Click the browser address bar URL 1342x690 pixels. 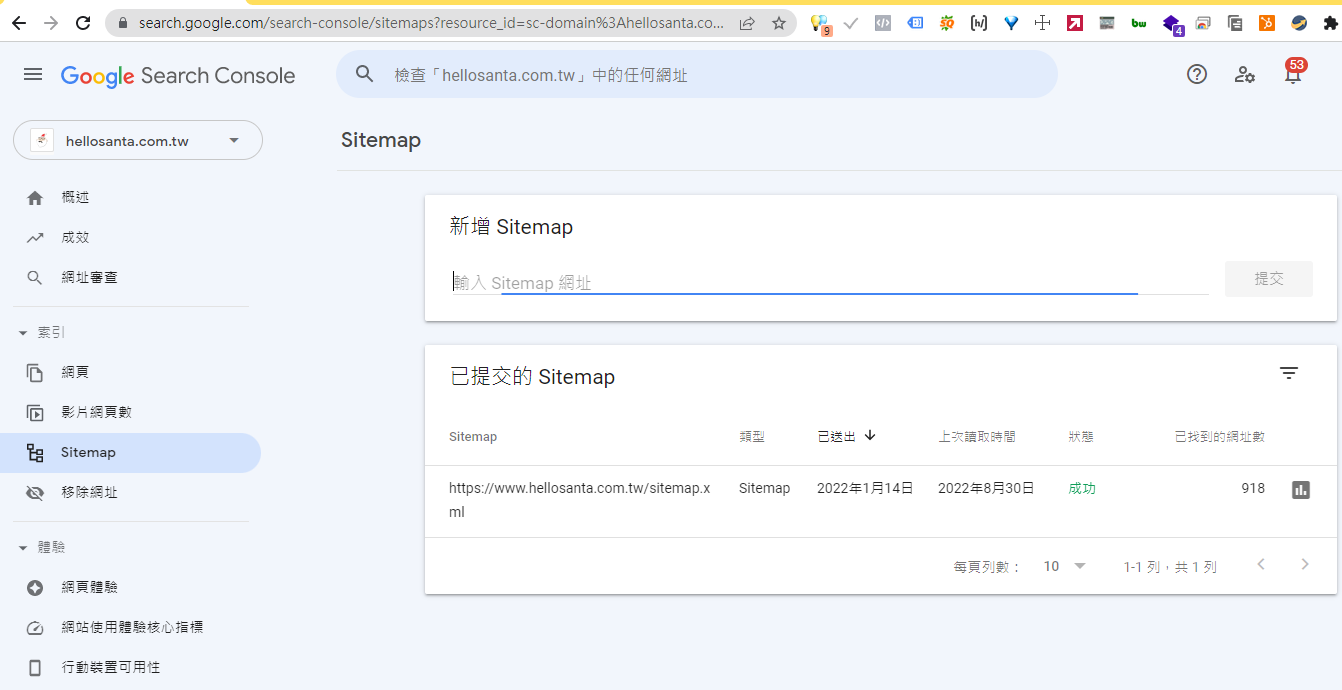[x=432, y=23]
